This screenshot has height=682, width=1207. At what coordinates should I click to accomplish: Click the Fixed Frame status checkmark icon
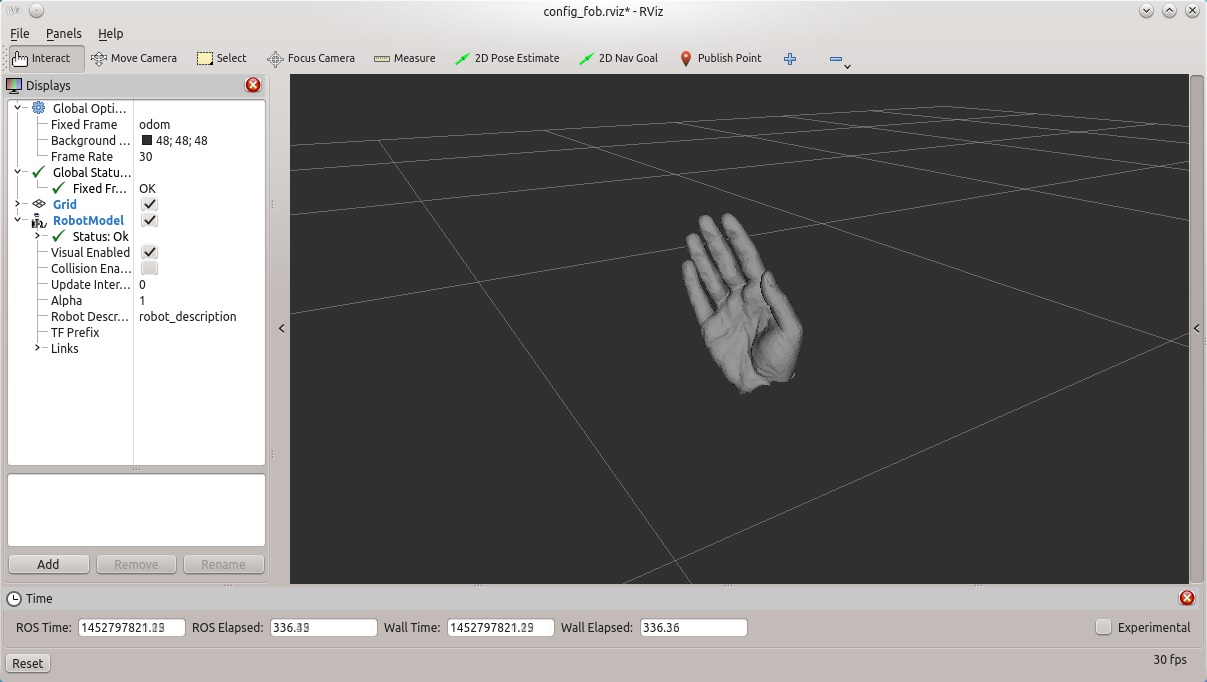click(59, 188)
